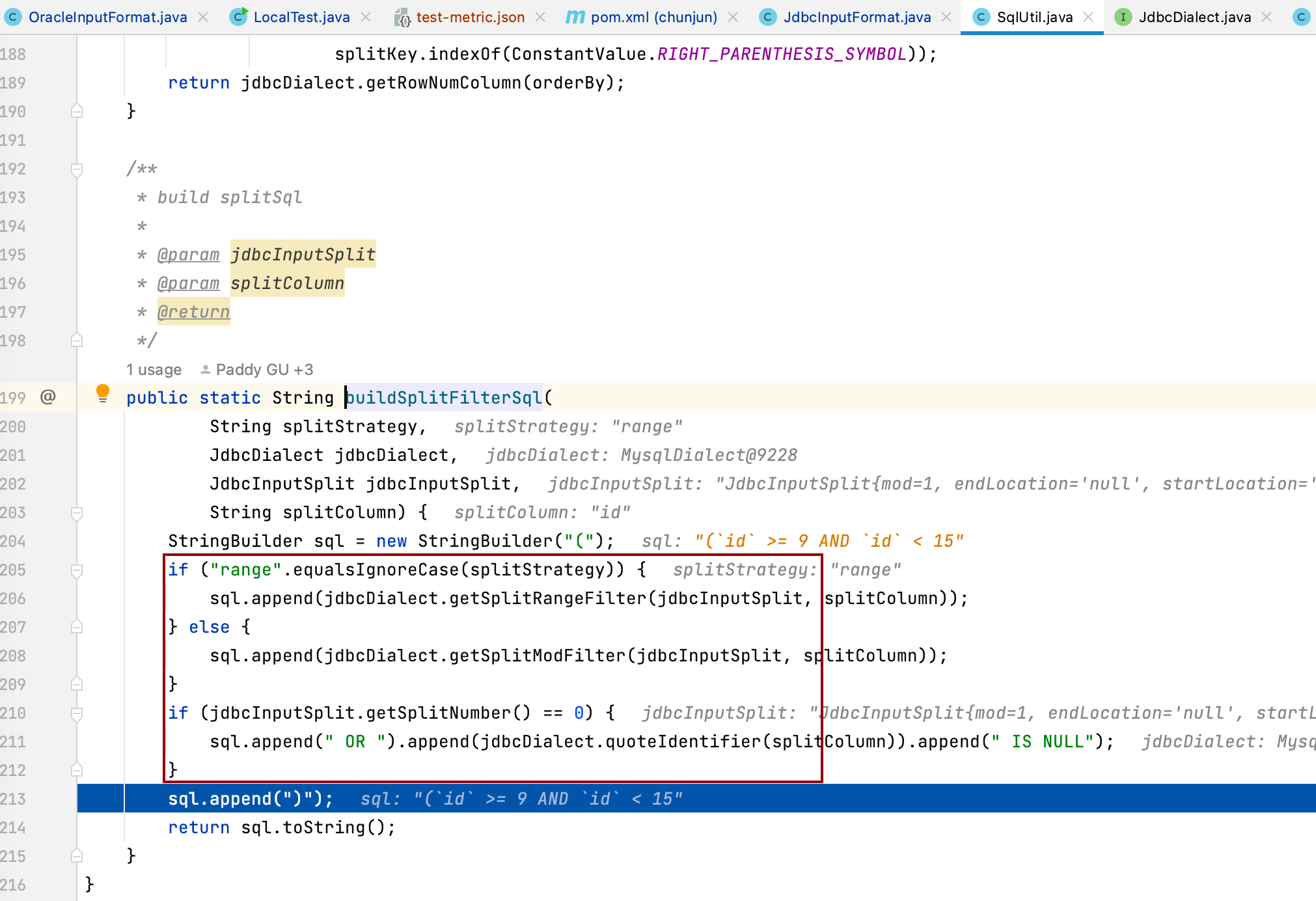Click the @ gutter icon on line 199
This screenshot has height=901, width=1316.
[48, 397]
